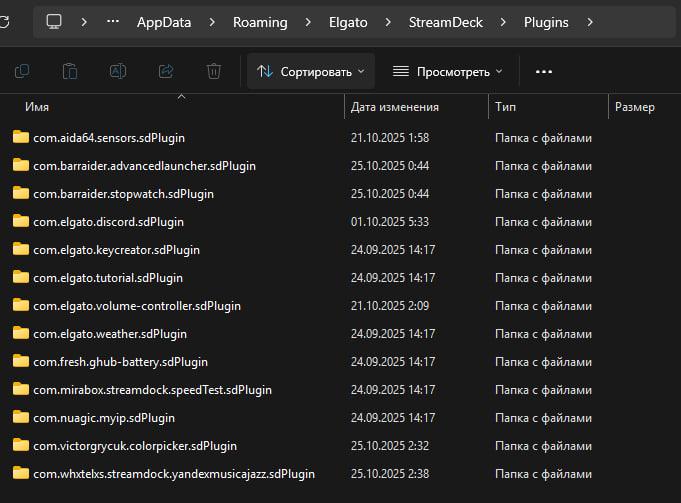Select the com.aida64.sensors.sdPlugin folder
The image size is (681, 503).
click(x=109, y=137)
